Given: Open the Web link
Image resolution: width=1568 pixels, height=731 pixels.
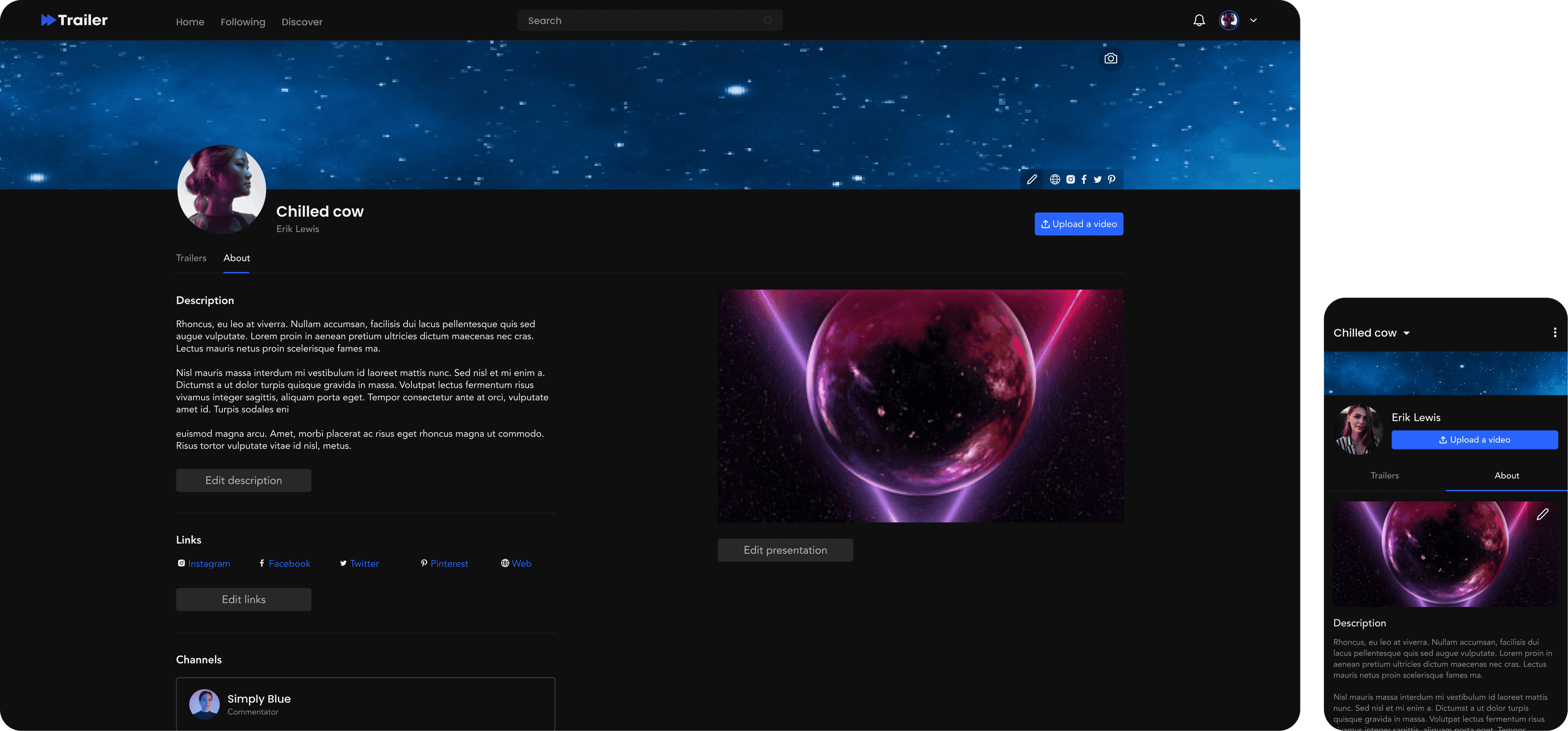Looking at the screenshot, I should 516,564.
